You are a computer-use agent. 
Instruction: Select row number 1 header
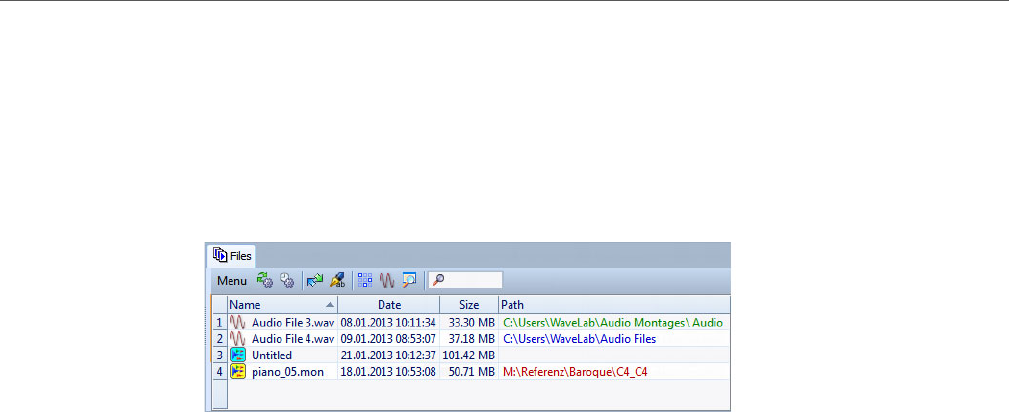pos(220,322)
